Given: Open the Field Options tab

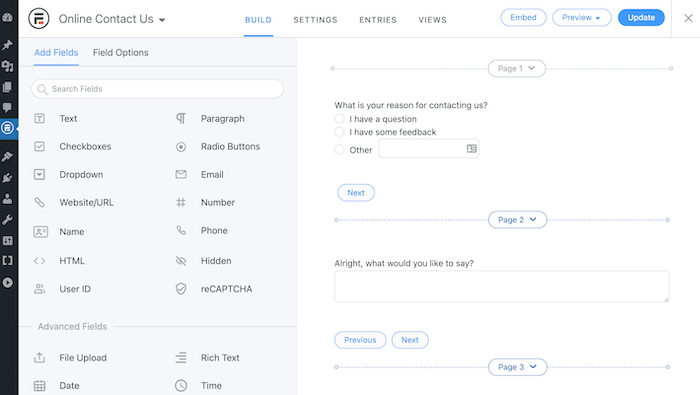Looking at the screenshot, I should [121, 53].
